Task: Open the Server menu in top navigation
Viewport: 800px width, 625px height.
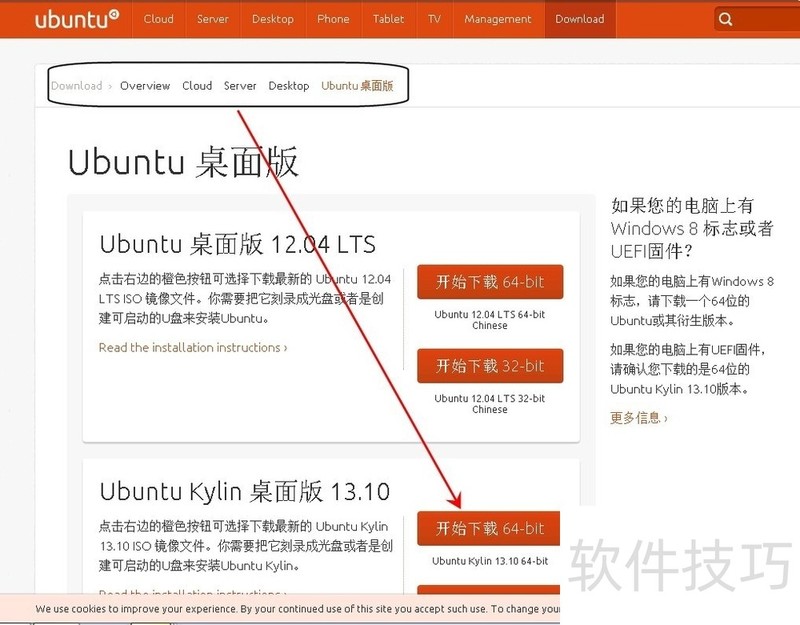Action: pos(213,19)
